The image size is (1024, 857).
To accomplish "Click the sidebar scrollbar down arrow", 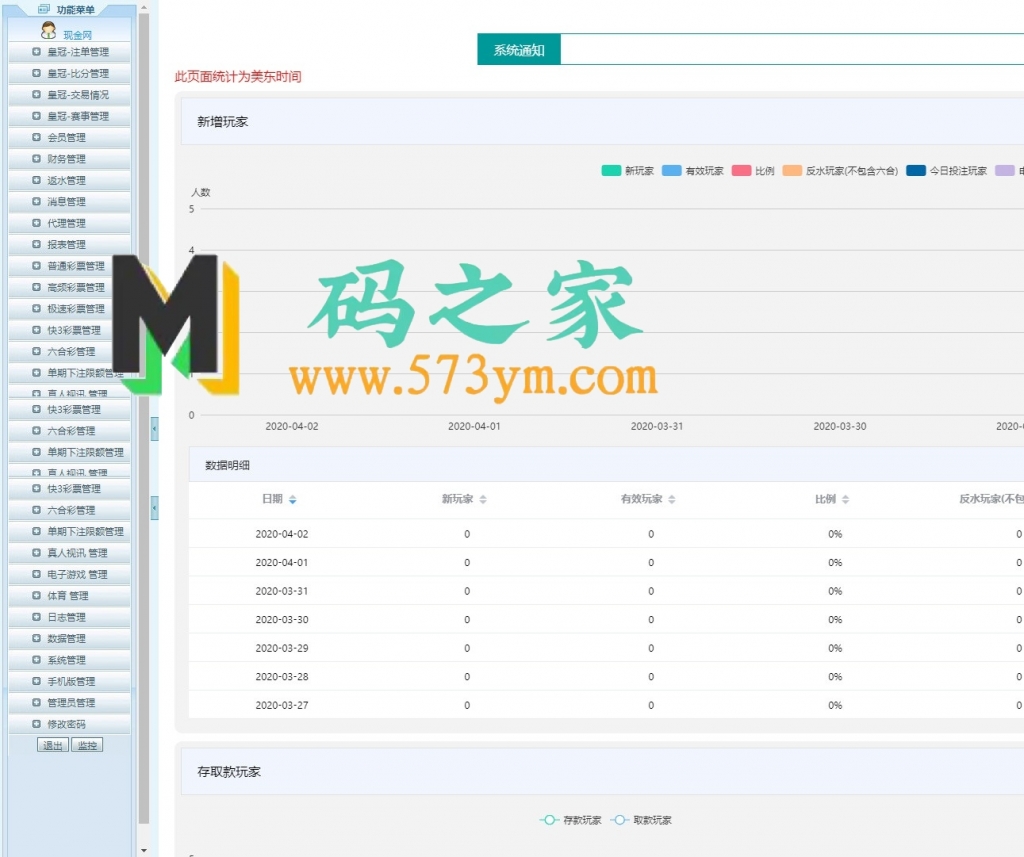I will tap(144, 850).
